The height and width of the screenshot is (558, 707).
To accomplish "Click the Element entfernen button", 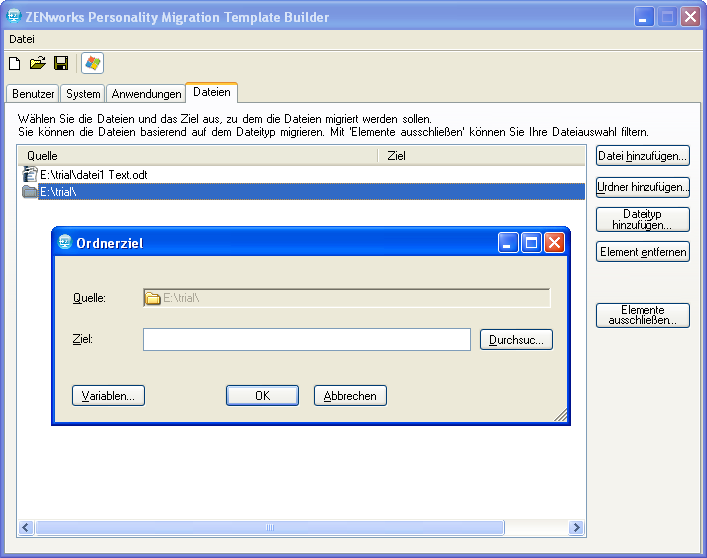I will pyautogui.click(x=643, y=252).
